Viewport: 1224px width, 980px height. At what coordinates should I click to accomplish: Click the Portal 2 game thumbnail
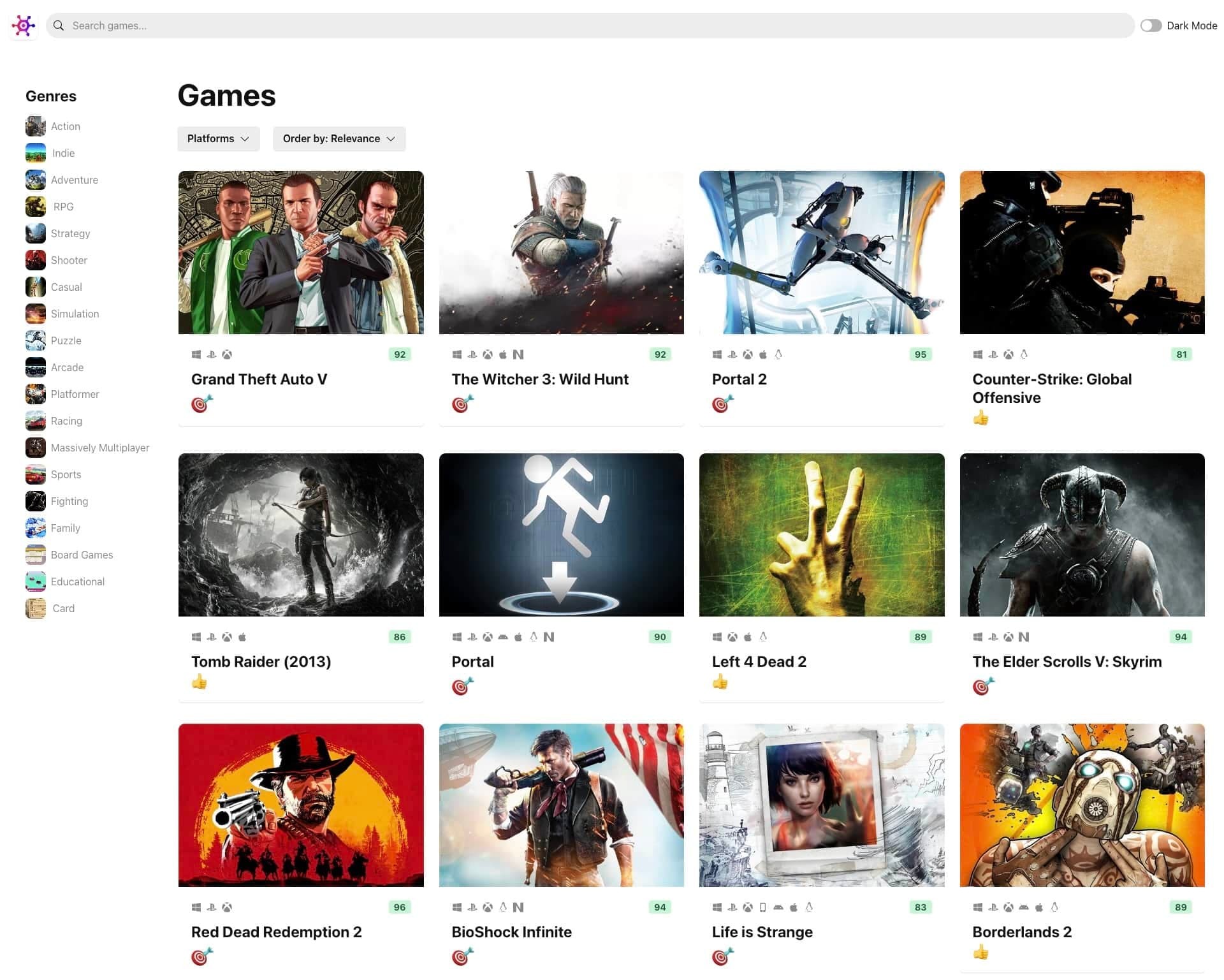(x=821, y=252)
